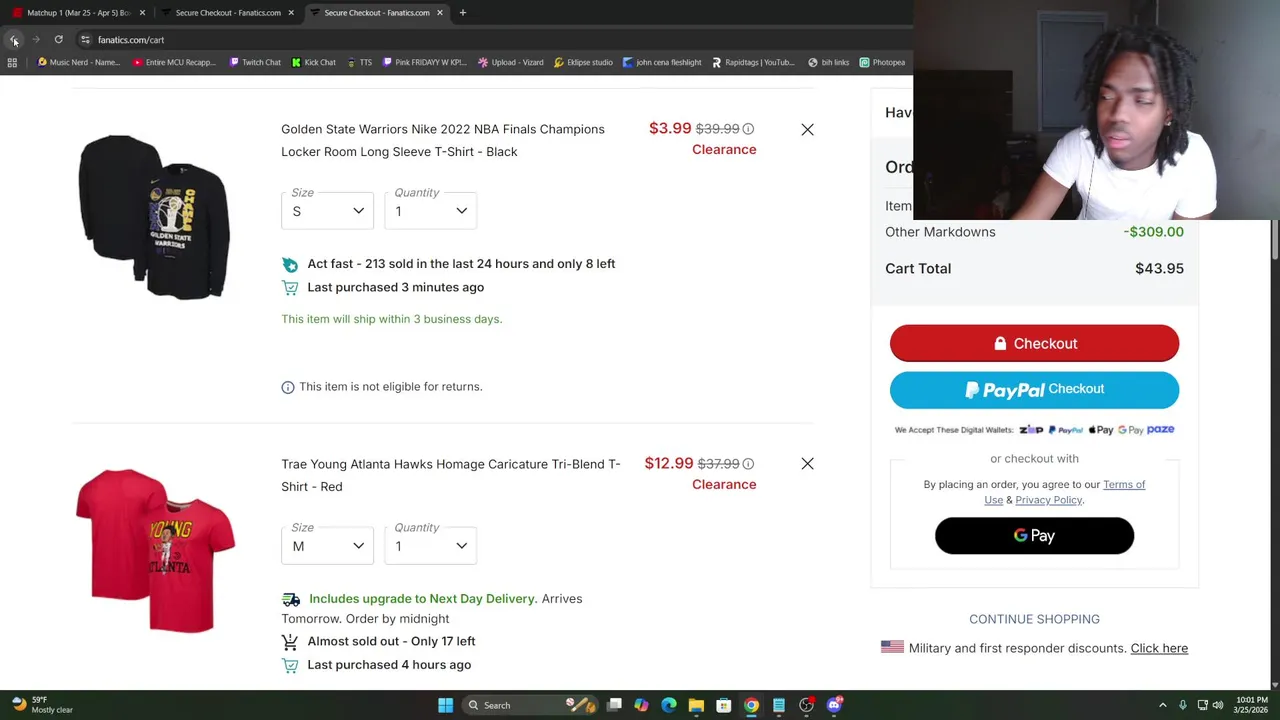The image size is (1280, 720).
Task: Open military discount Click here link
Action: [1159, 648]
